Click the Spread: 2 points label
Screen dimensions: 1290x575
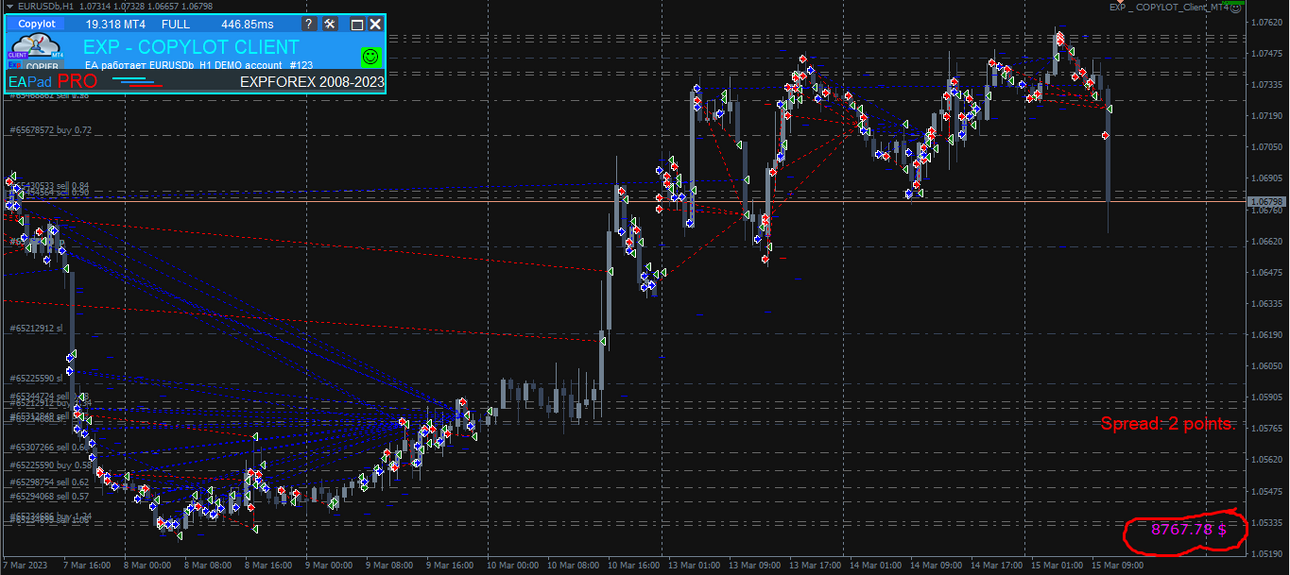coord(1168,424)
